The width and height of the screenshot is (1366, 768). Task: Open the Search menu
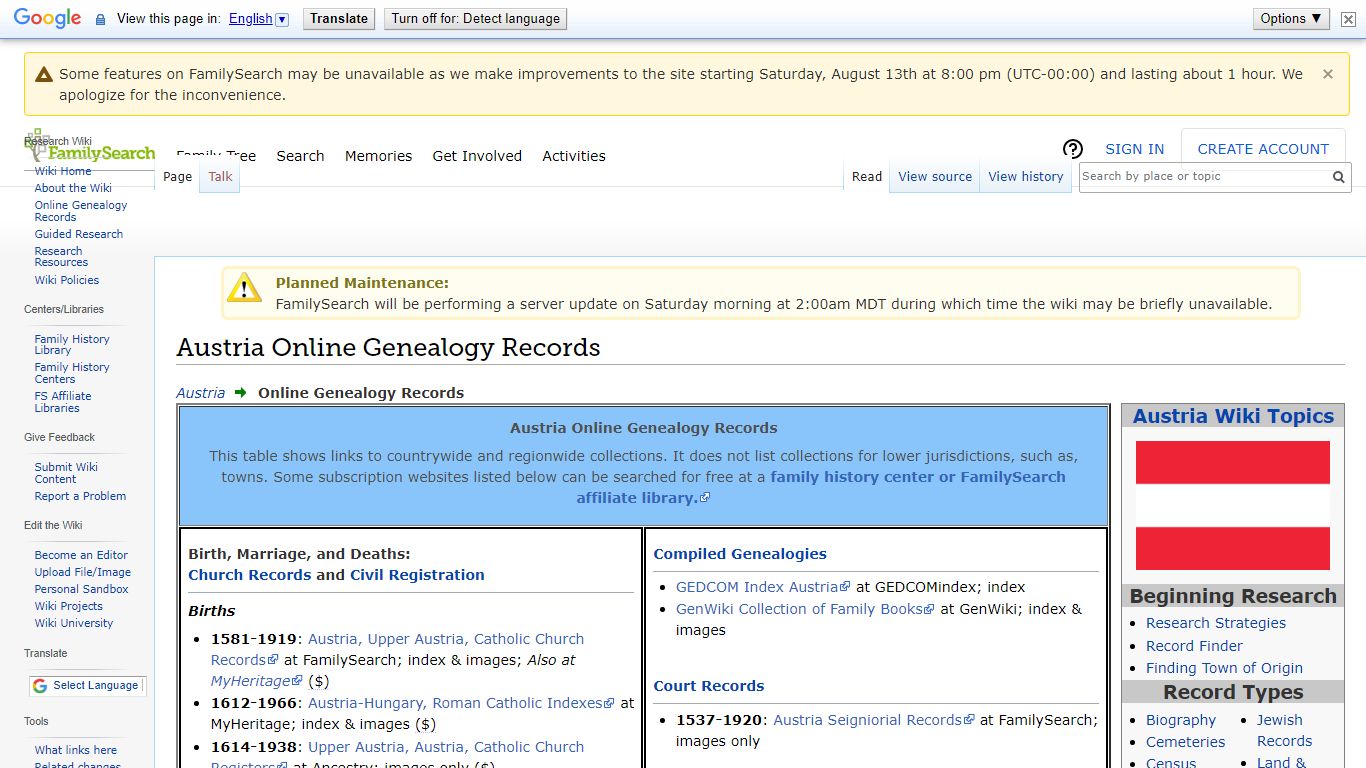click(x=300, y=156)
